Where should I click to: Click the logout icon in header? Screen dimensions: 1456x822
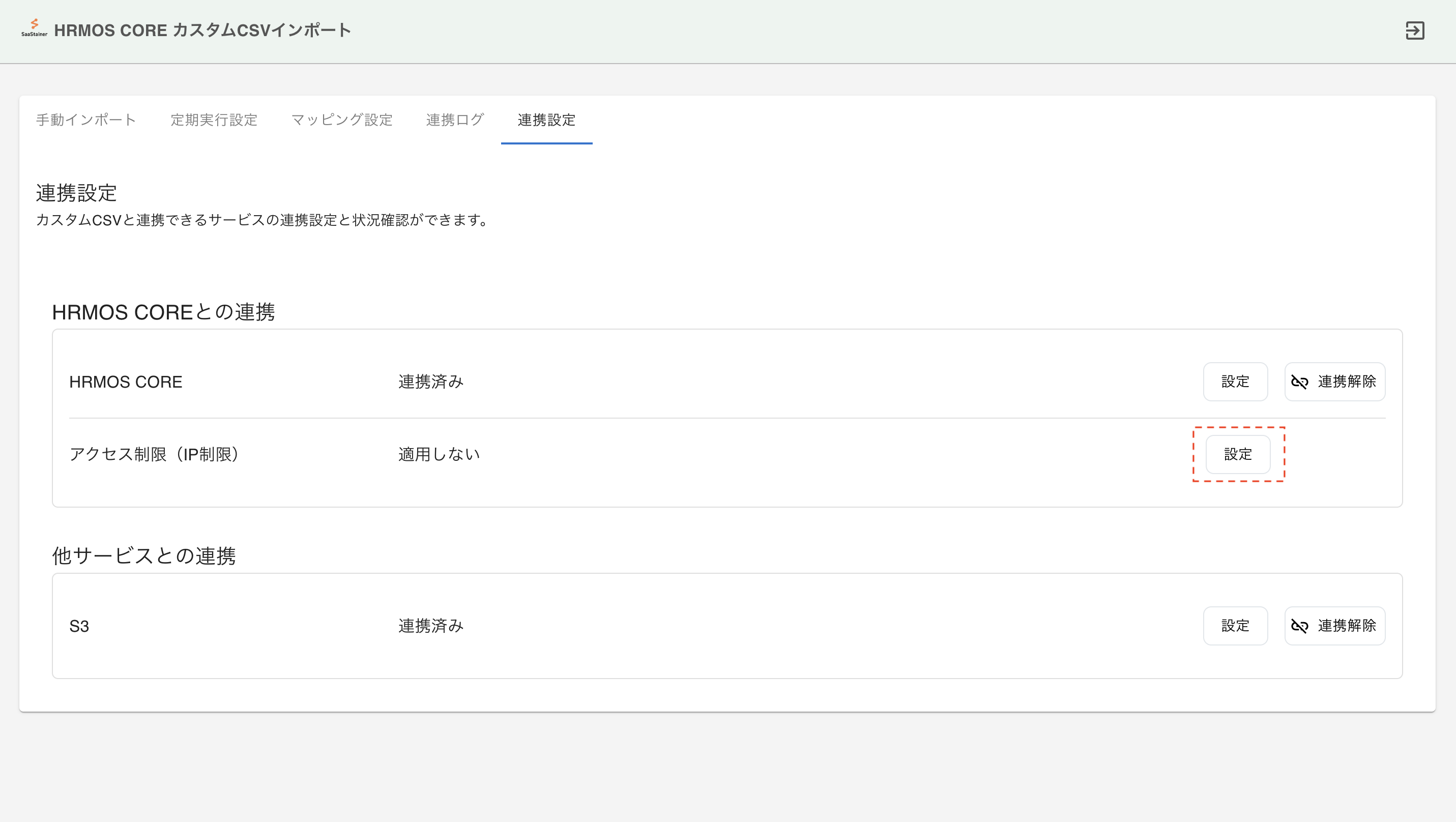pos(1414,31)
